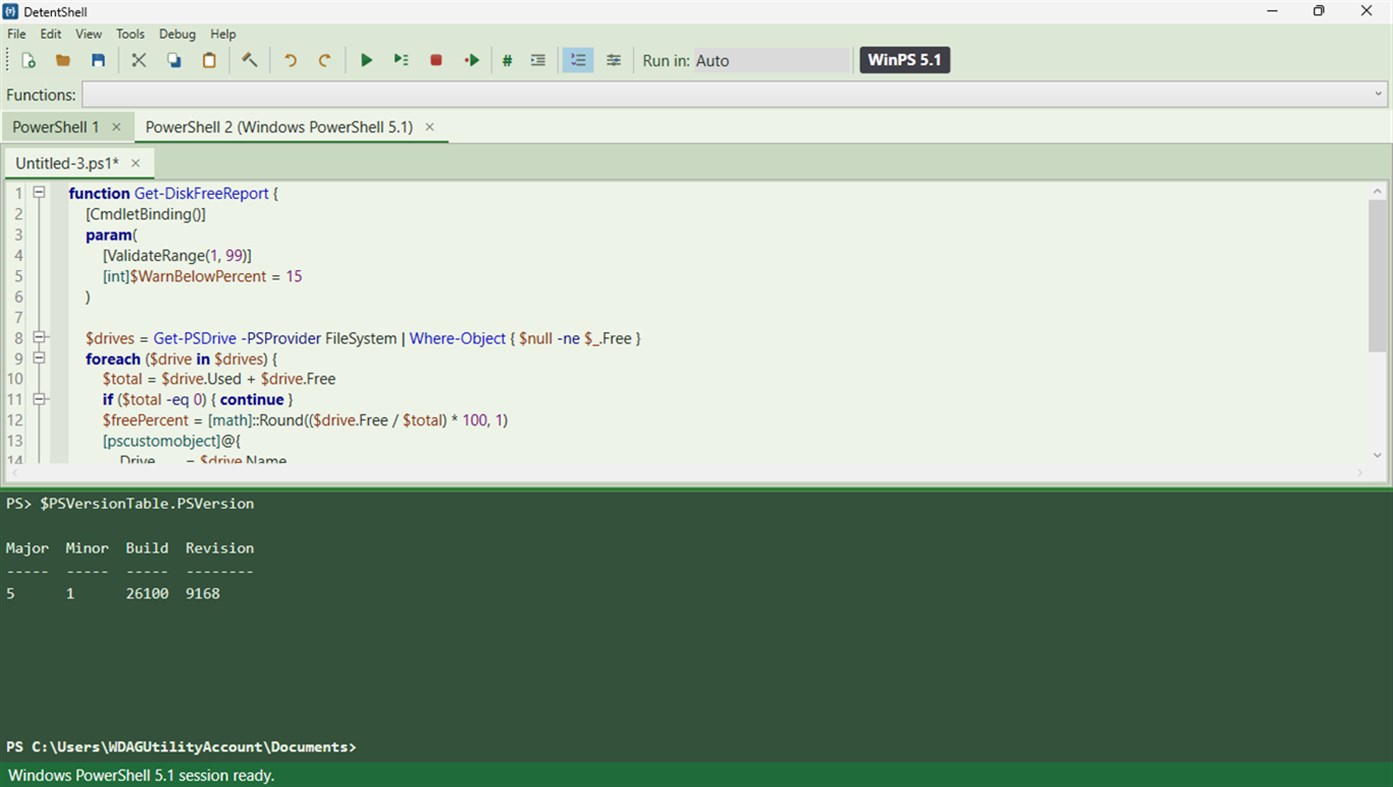Collapse the if block fold on line 11
Viewport: 1393px width, 787px height.
click(39, 399)
